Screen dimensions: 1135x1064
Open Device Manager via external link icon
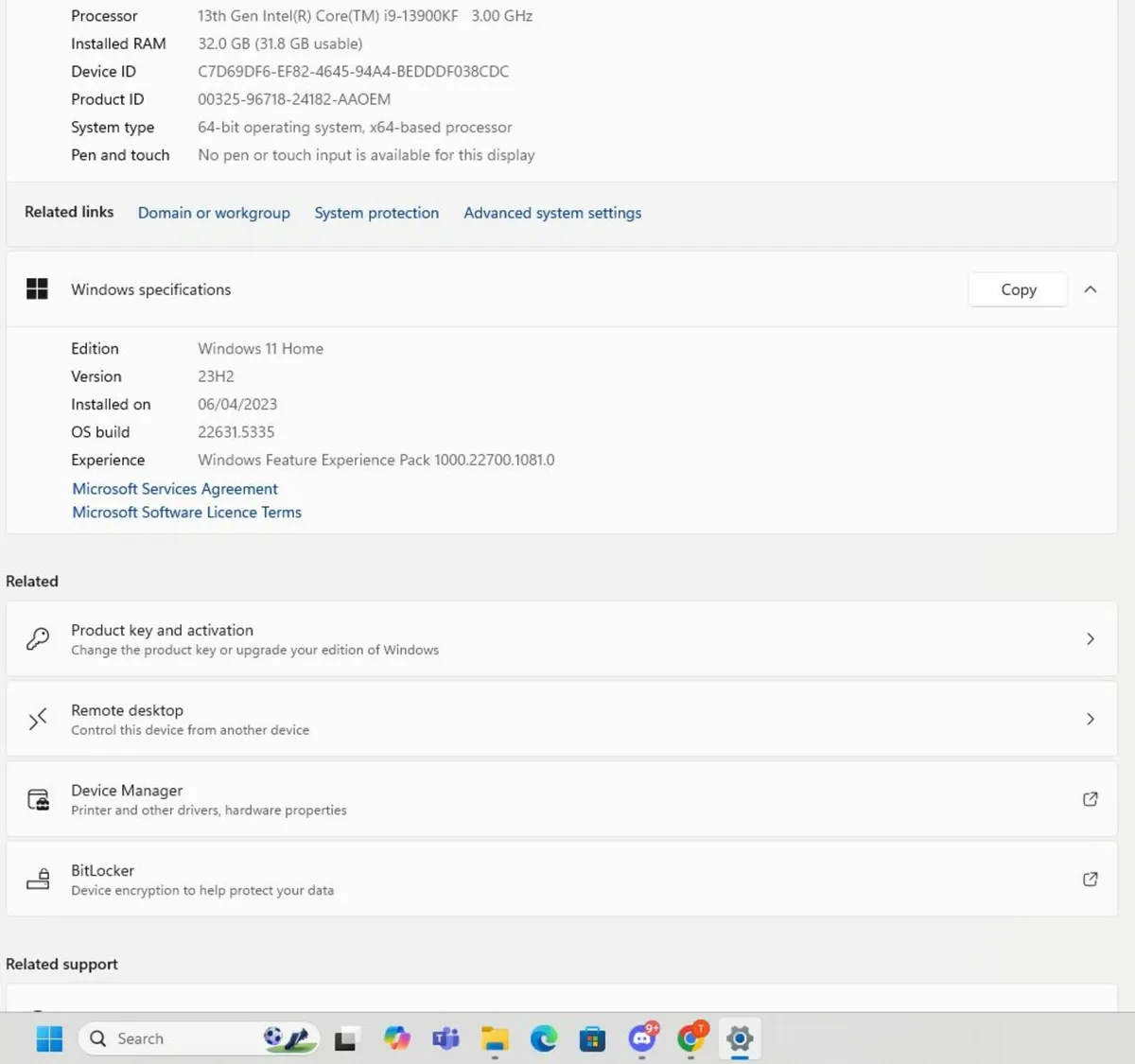1090,799
